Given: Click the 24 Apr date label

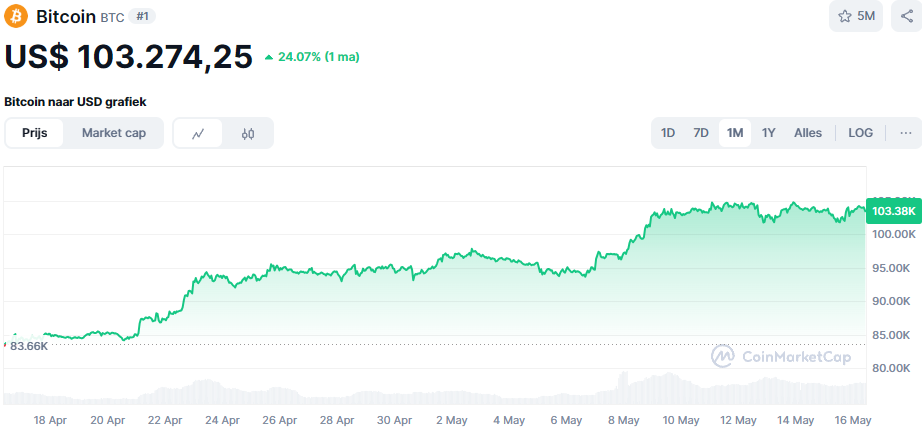Looking at the screenshot, I should coord(223,420).
